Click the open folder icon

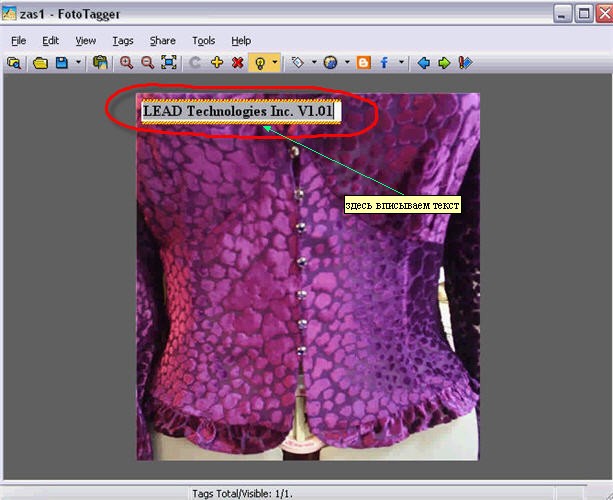tap(40, 63)
